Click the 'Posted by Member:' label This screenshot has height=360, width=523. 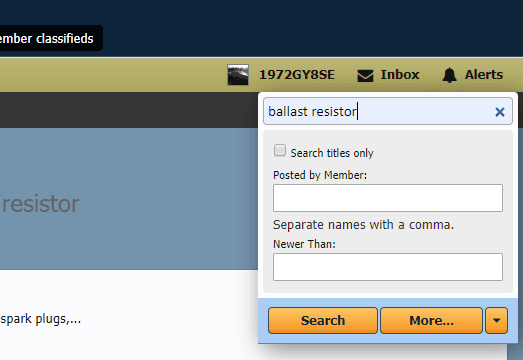coord(320,175)
